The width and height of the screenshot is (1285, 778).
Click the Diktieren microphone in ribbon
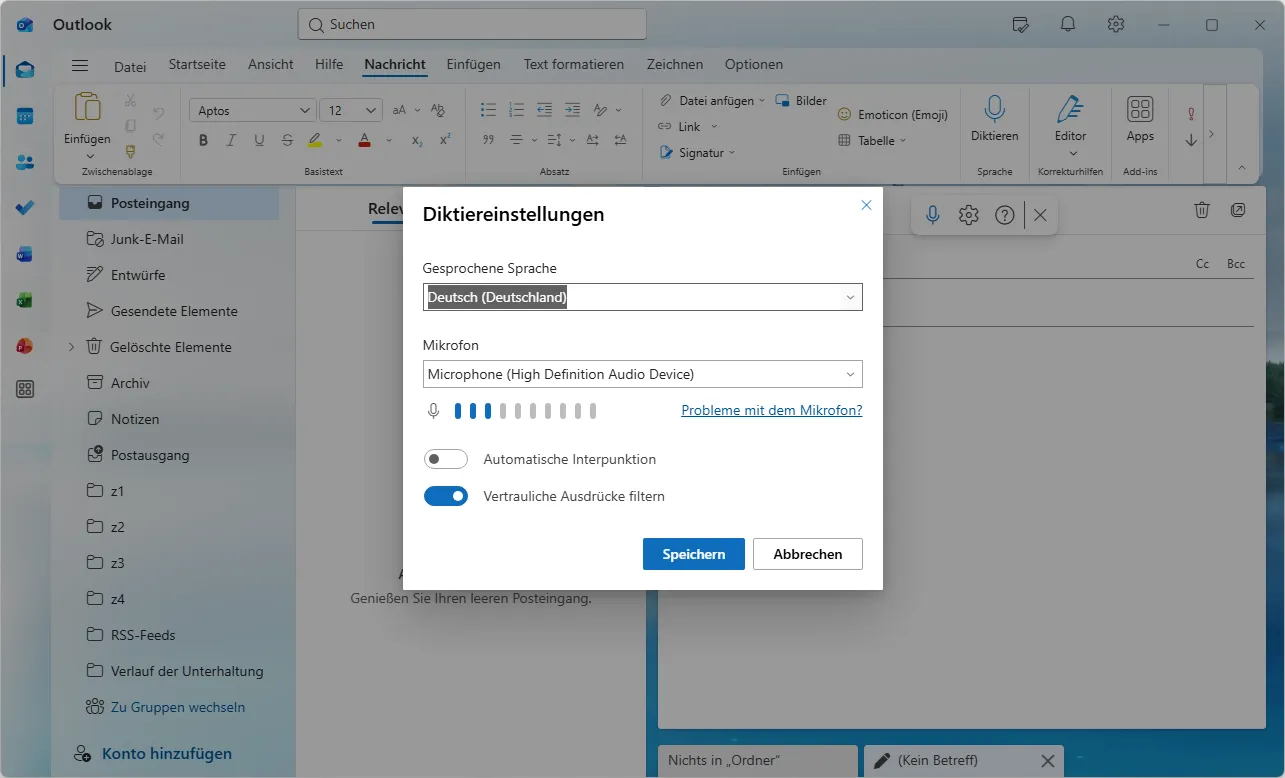pyautogui.click(x=994, y=118)
